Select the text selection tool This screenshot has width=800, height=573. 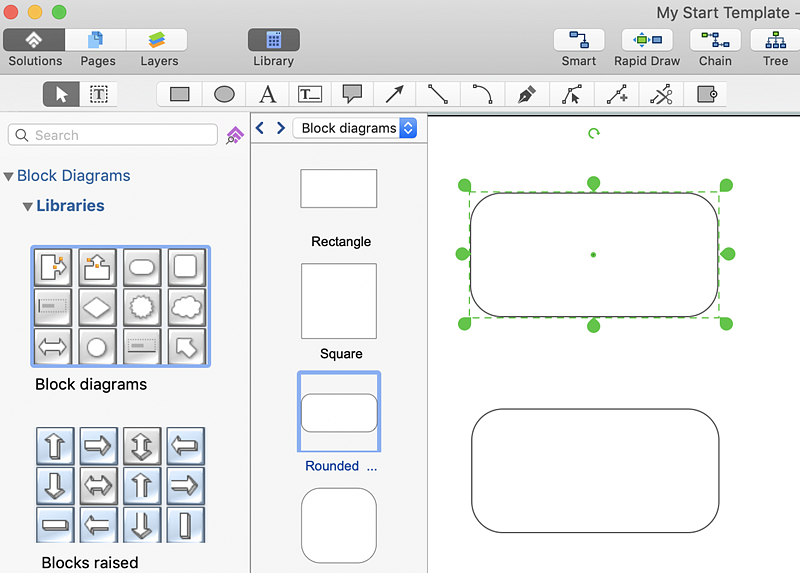(x=98, y=94)
